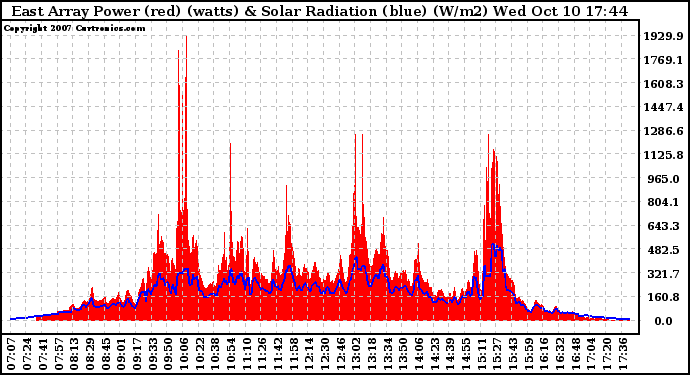Viewport: 690px width, 375px height.
Task: Click the 15:27 time label
Action: click(x=498, y=354)
